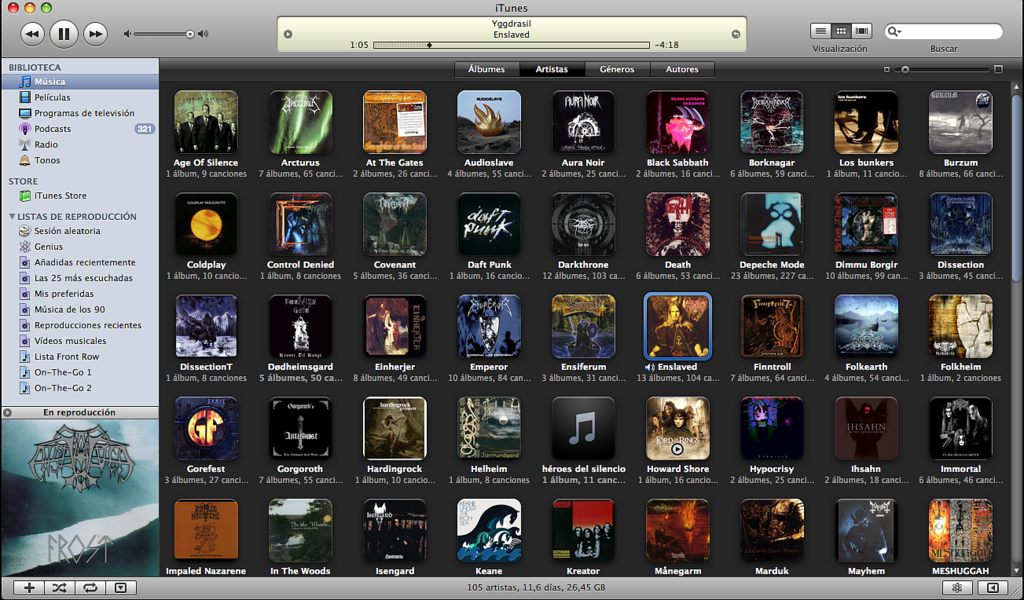
Task: Click the remaining time -4:18 display
Action: point(666,45)
